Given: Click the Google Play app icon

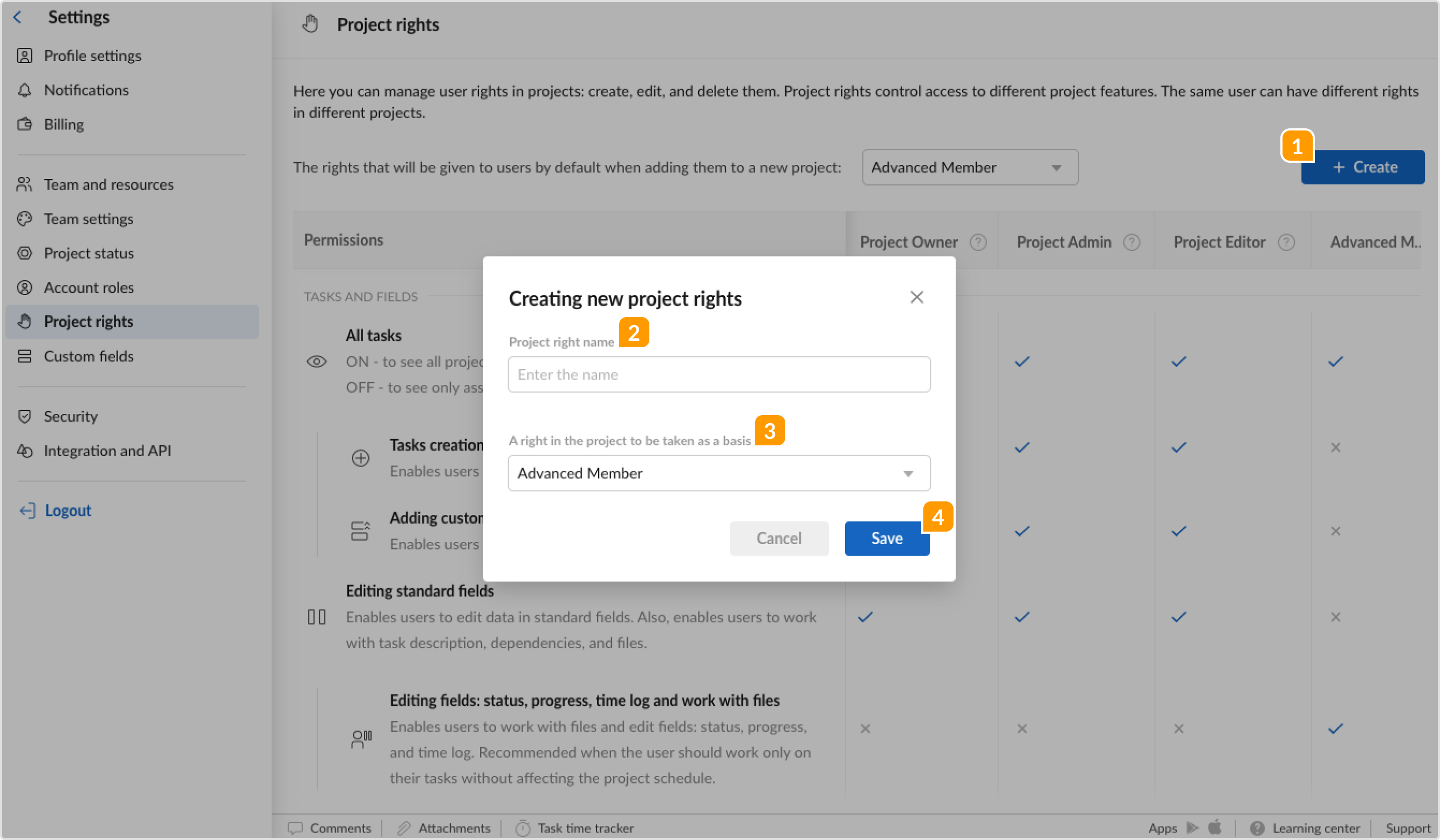Looking at the screenshot, I should point(1192,828).
